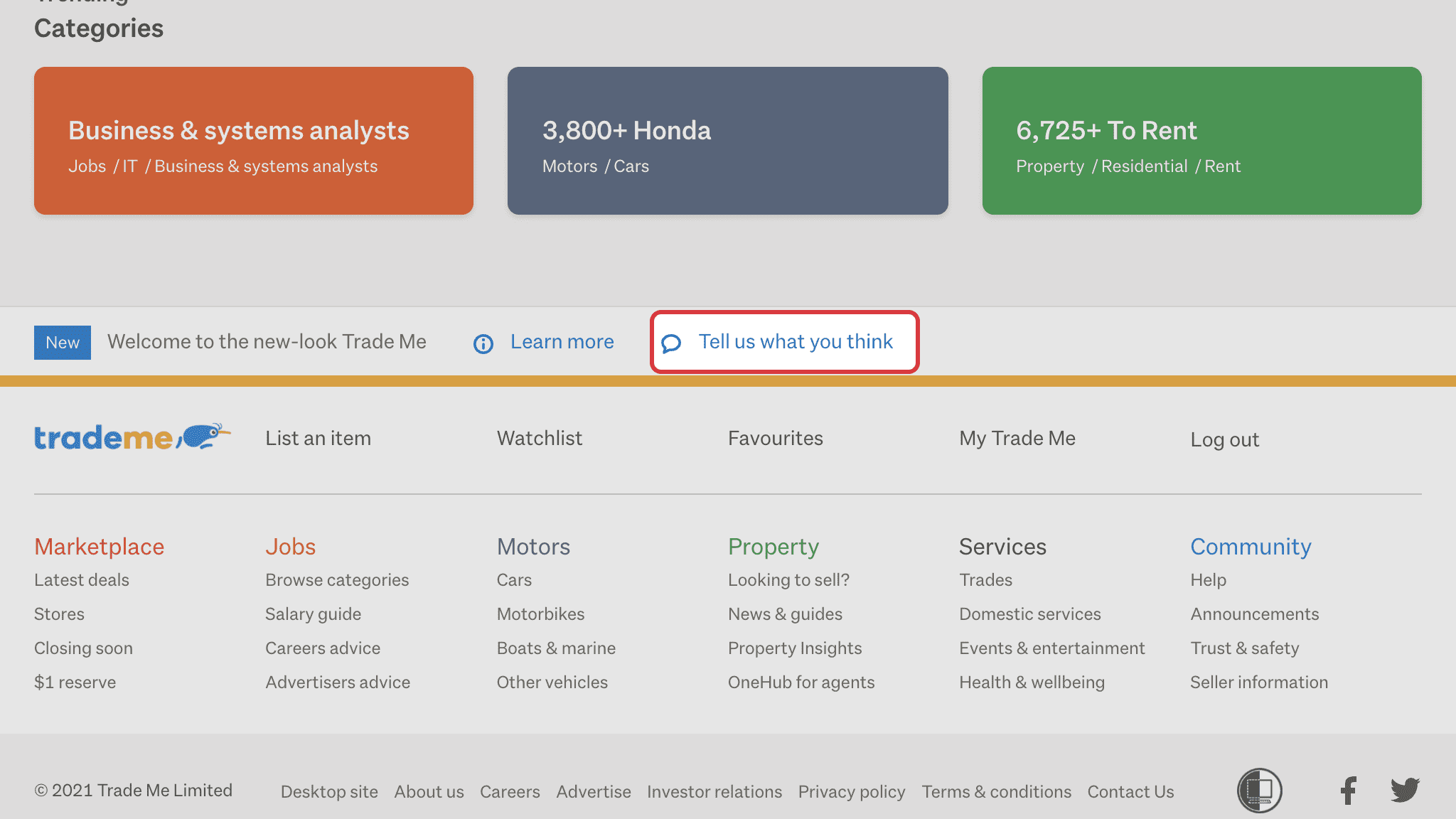Open Trade Me's Facebook page
This screenshot has width=1456, height=819.
click(x=1348, y=790)
